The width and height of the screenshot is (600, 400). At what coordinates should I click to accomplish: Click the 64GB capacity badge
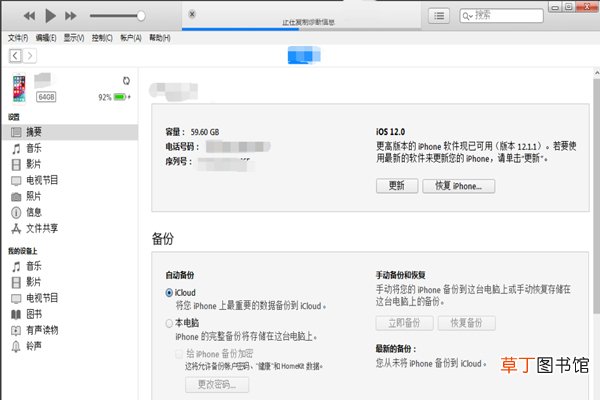coord(46,97)
